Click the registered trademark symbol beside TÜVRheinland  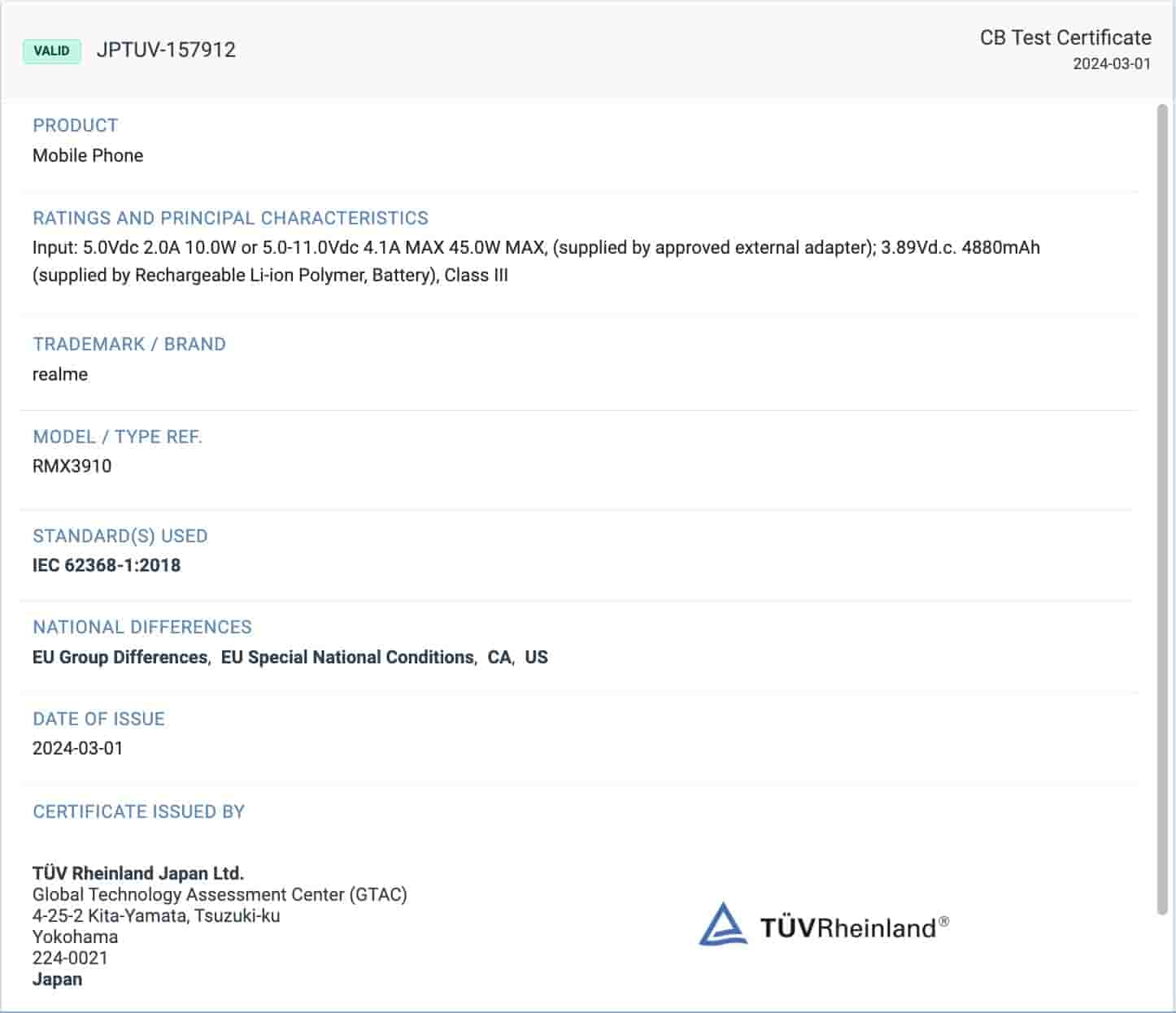pos(943,921)
